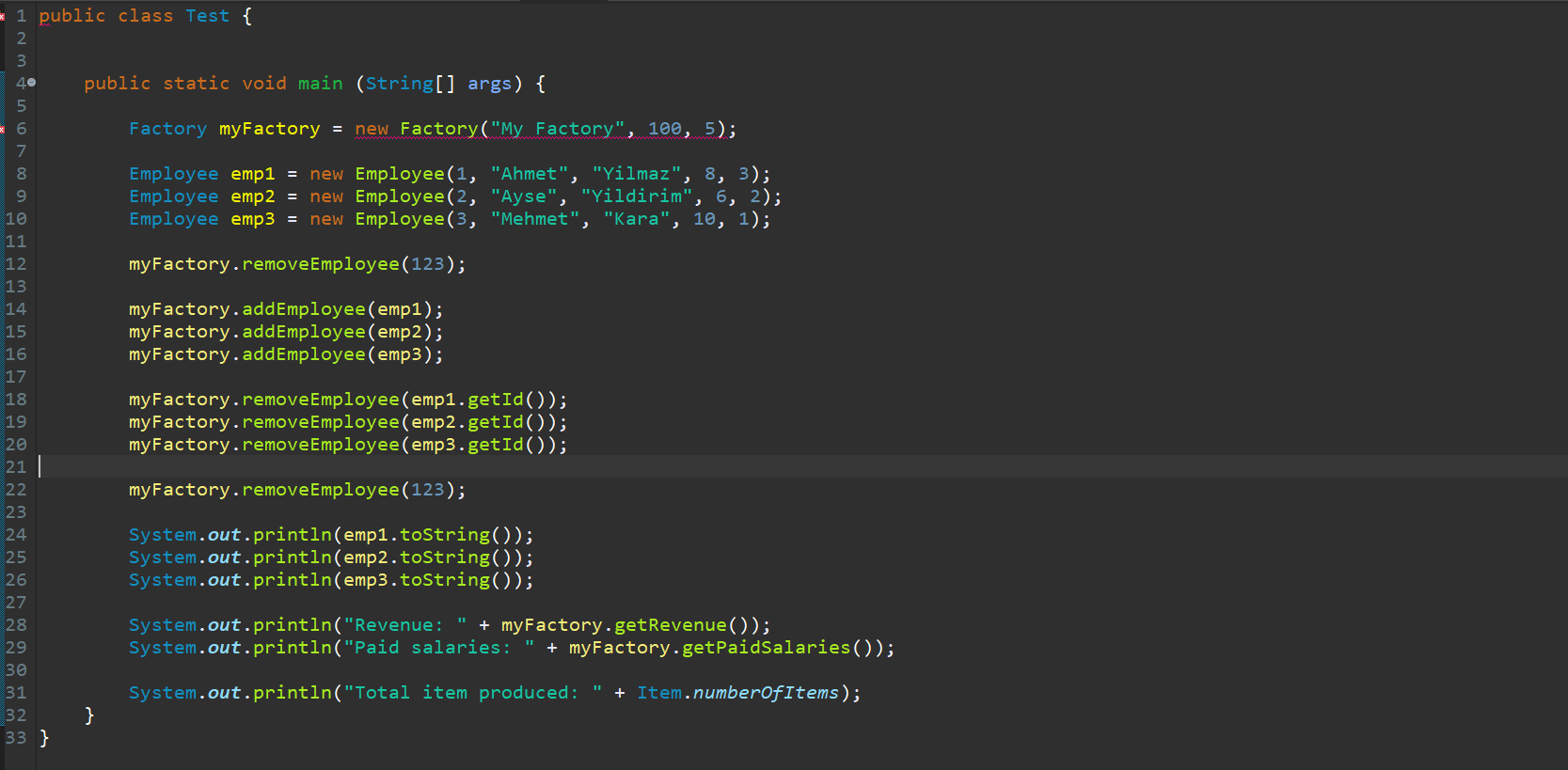Click the "String" type in main's parameters
This screenshot has height=770, width=1568.
click(x=400, y=84)
